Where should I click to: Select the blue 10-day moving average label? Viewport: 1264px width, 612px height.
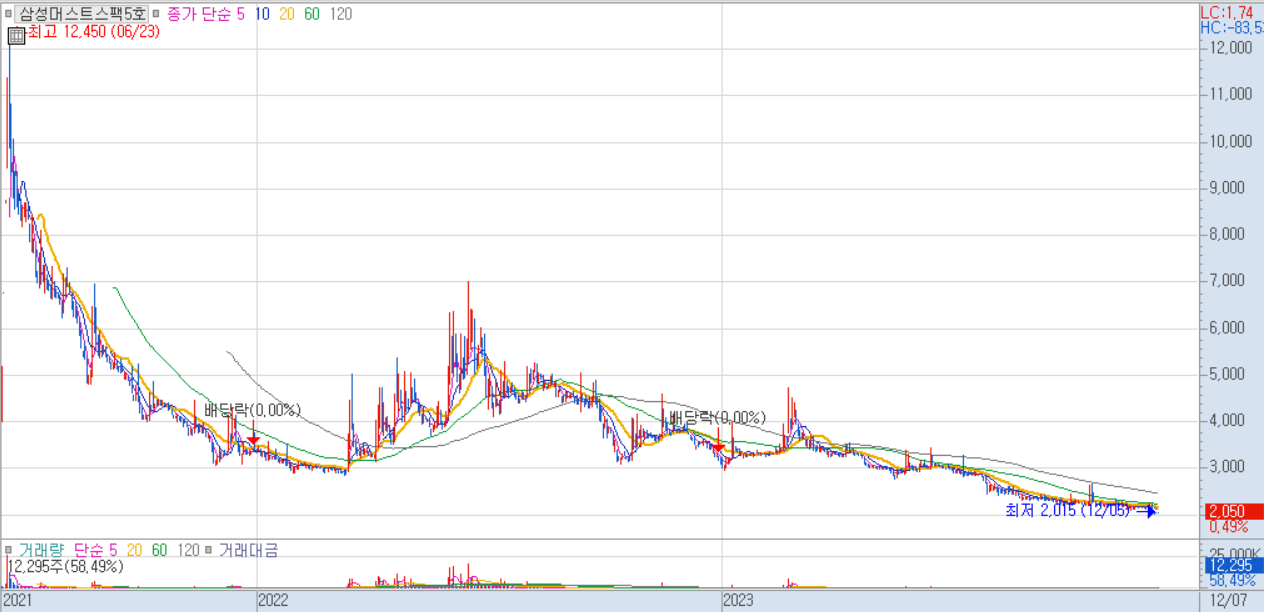pyautogui.click(x=263, y=15)
